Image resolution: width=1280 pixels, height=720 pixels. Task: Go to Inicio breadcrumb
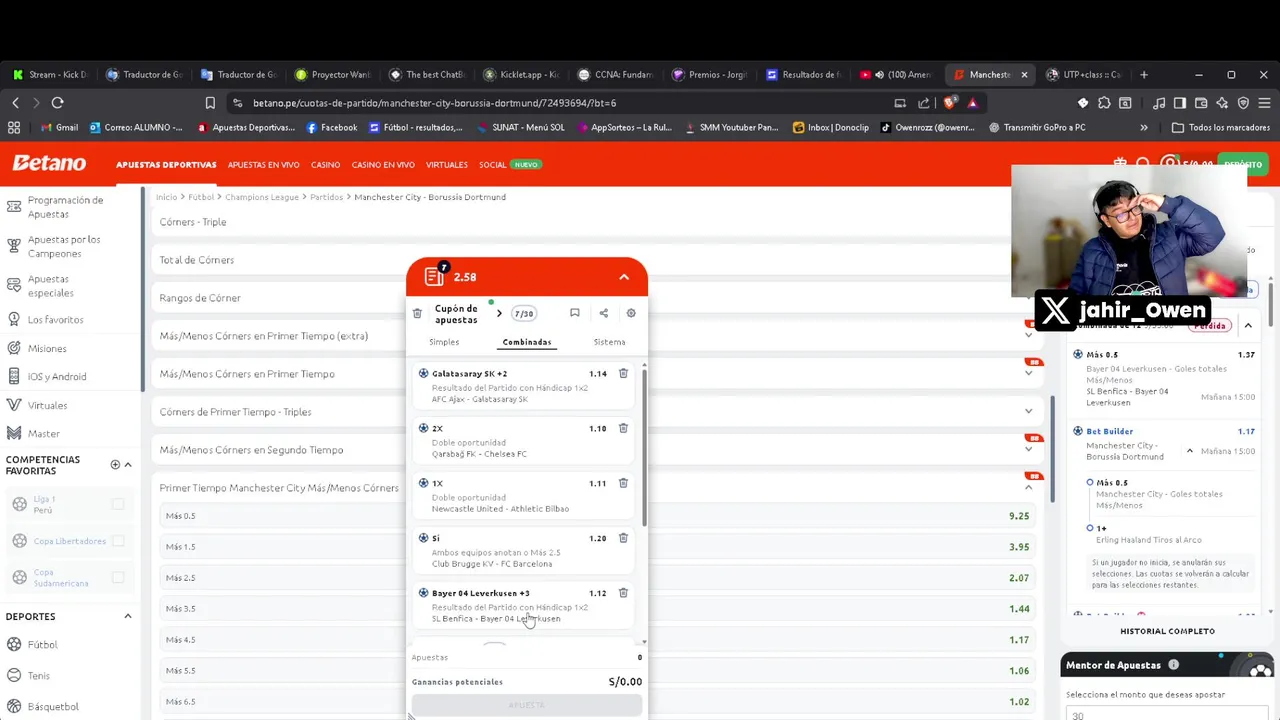tap(166, 197)
